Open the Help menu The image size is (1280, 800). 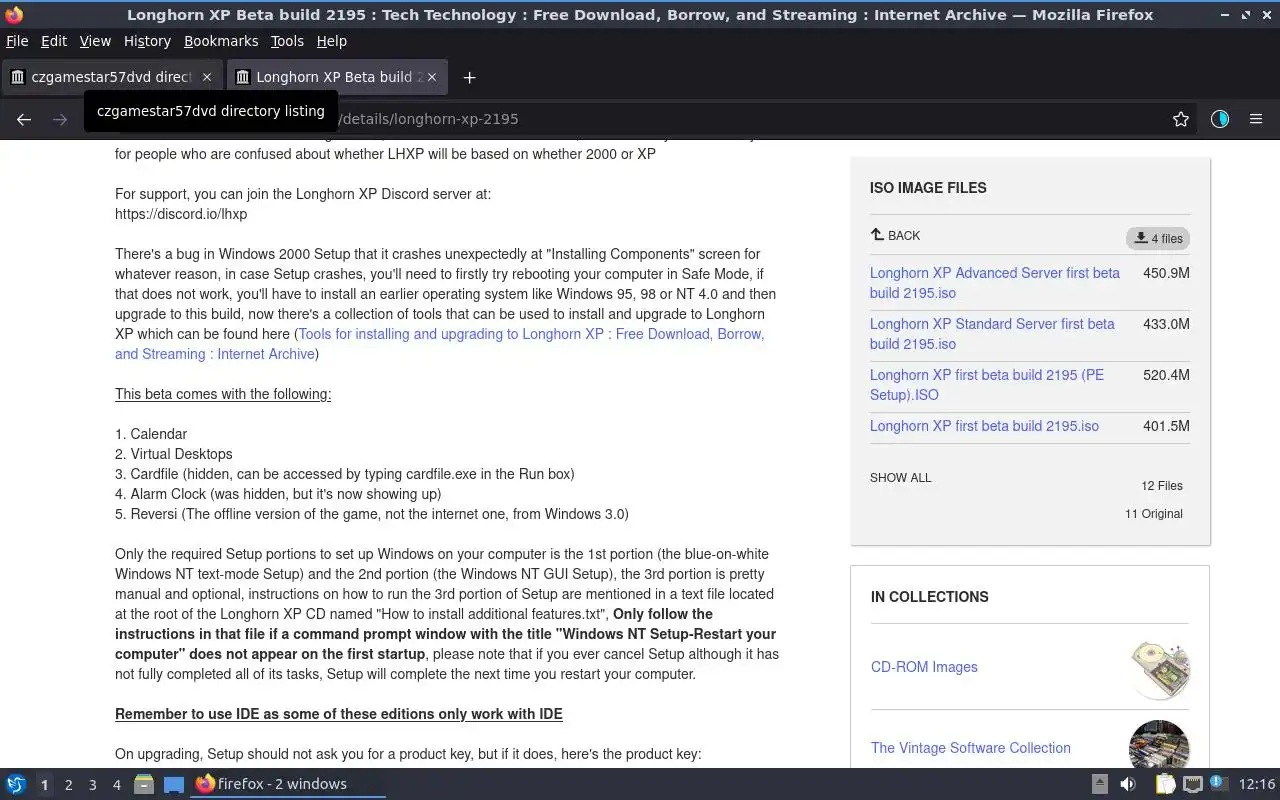pyautogui.click(x=331, y=41)
